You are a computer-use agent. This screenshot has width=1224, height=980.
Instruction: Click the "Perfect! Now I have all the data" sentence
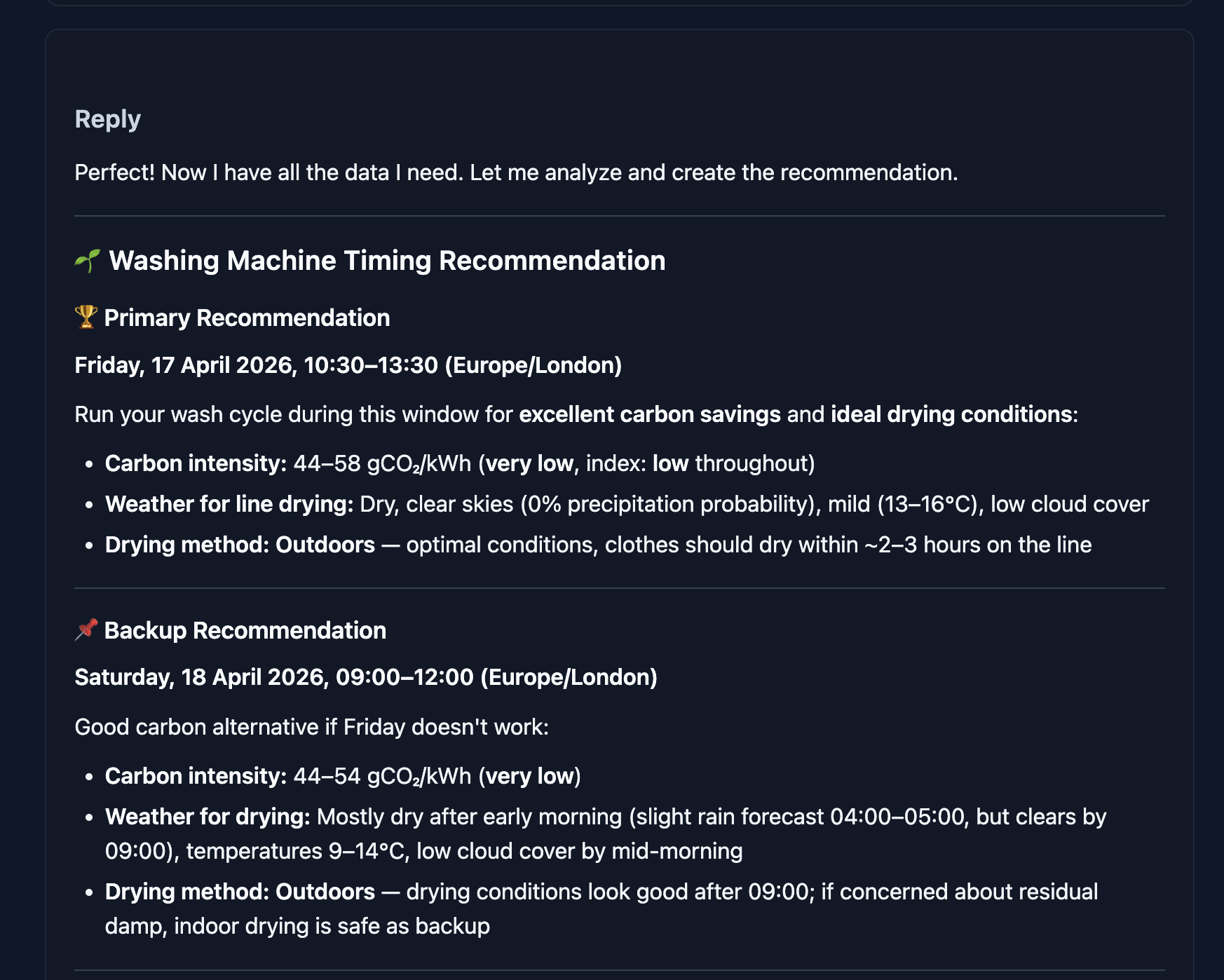516,173
